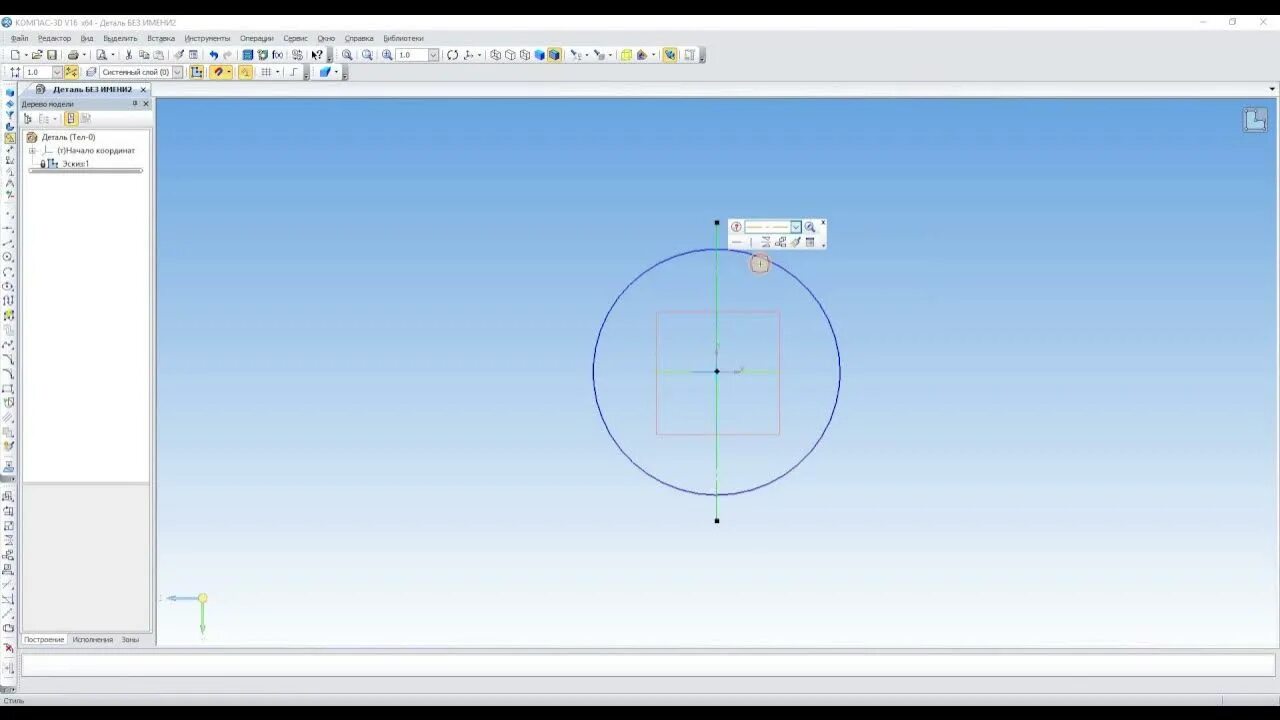Viewport: 1280px width, 720px height.
Task: Toggle the grid display icon
Action: [x=267, y=72]
